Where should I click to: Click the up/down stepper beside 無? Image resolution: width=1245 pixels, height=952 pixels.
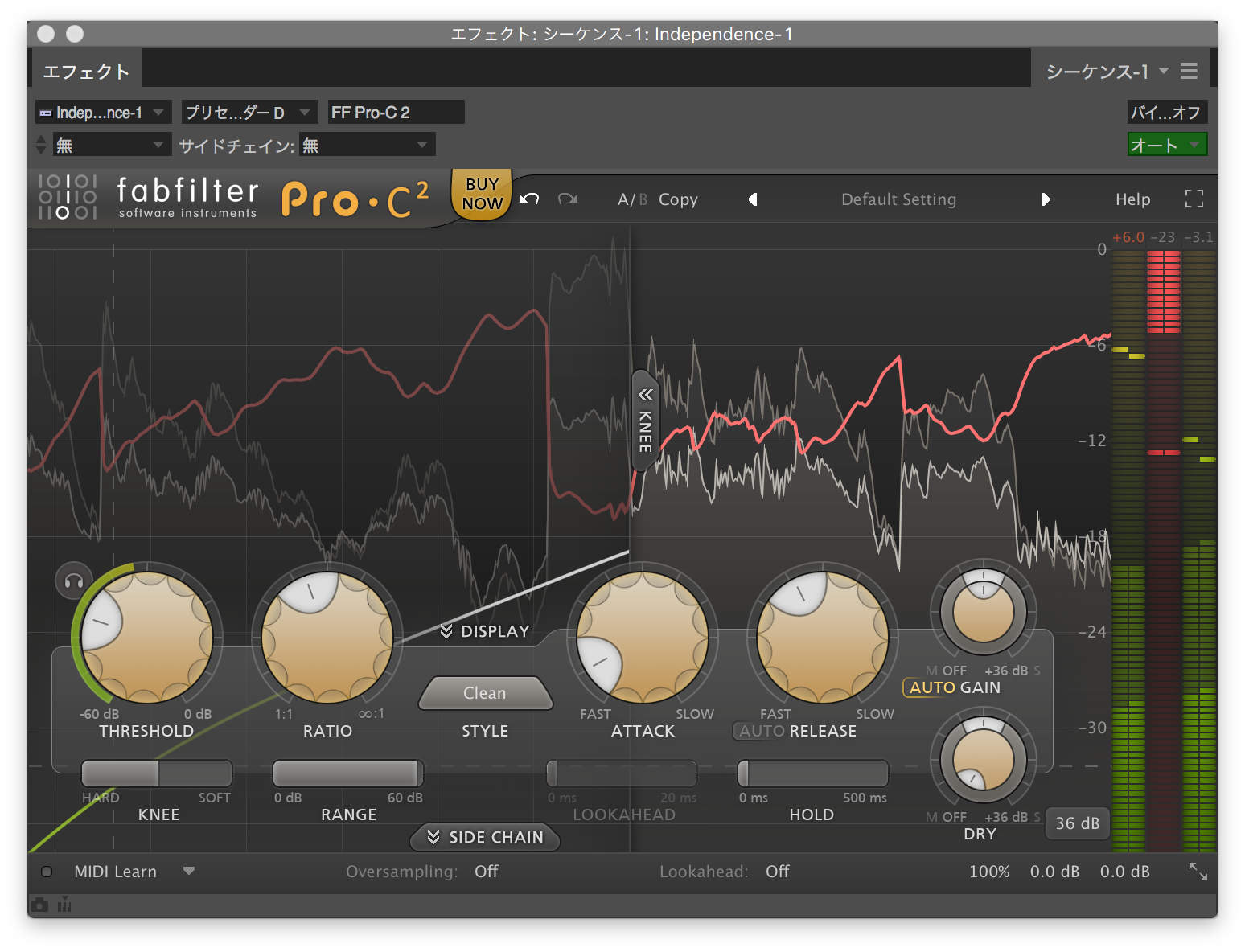click(x=41, y=145)
